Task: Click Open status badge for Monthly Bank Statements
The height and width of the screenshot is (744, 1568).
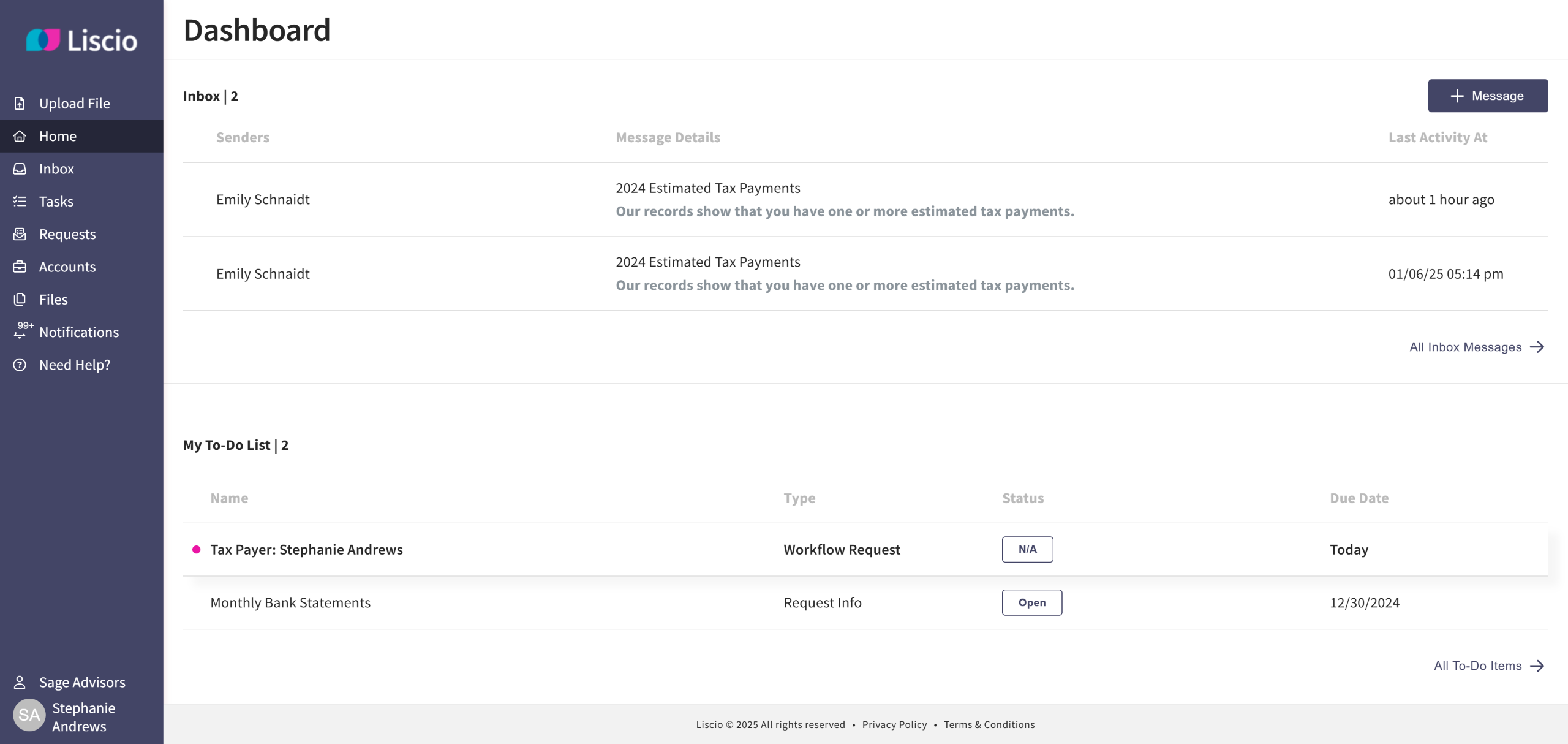Action: 1031,602
